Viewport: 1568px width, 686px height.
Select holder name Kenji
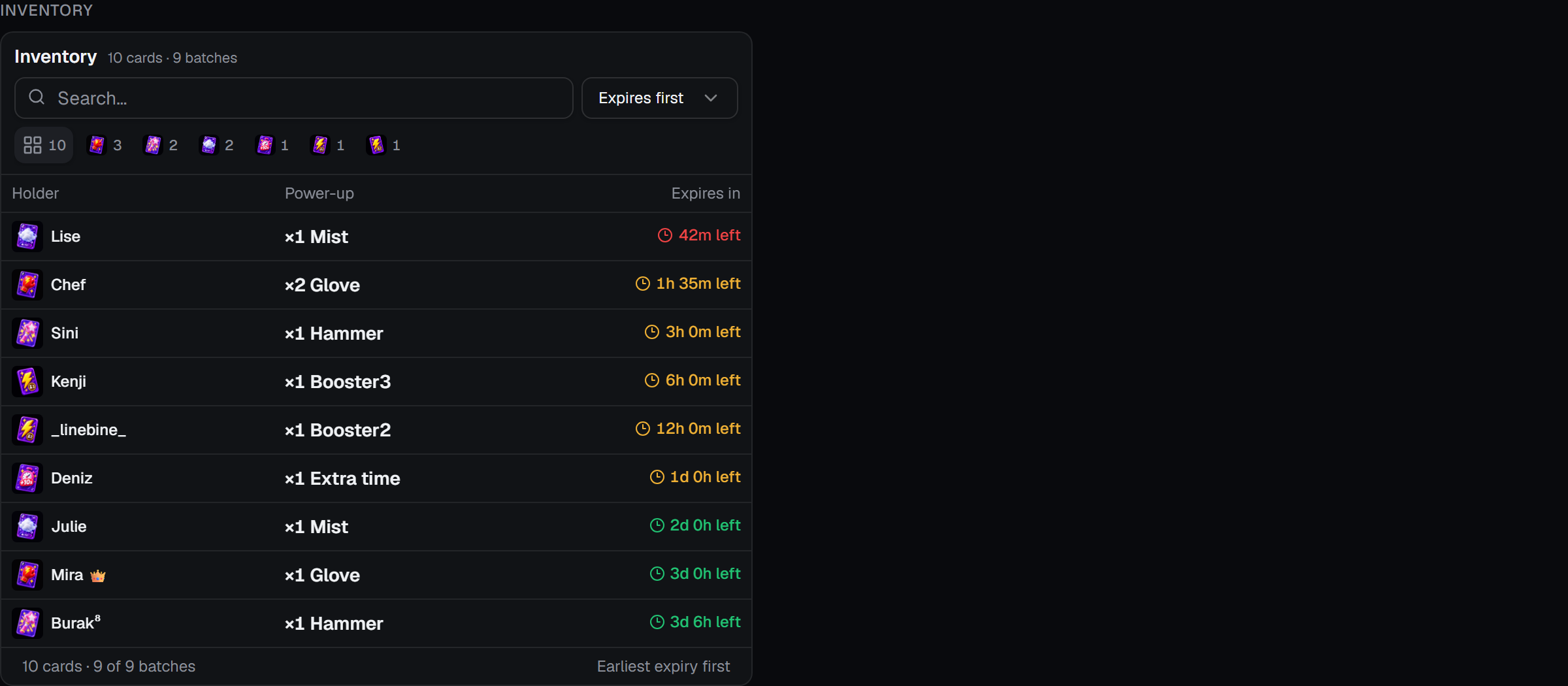pyautogui.click(x=69, y=382)
